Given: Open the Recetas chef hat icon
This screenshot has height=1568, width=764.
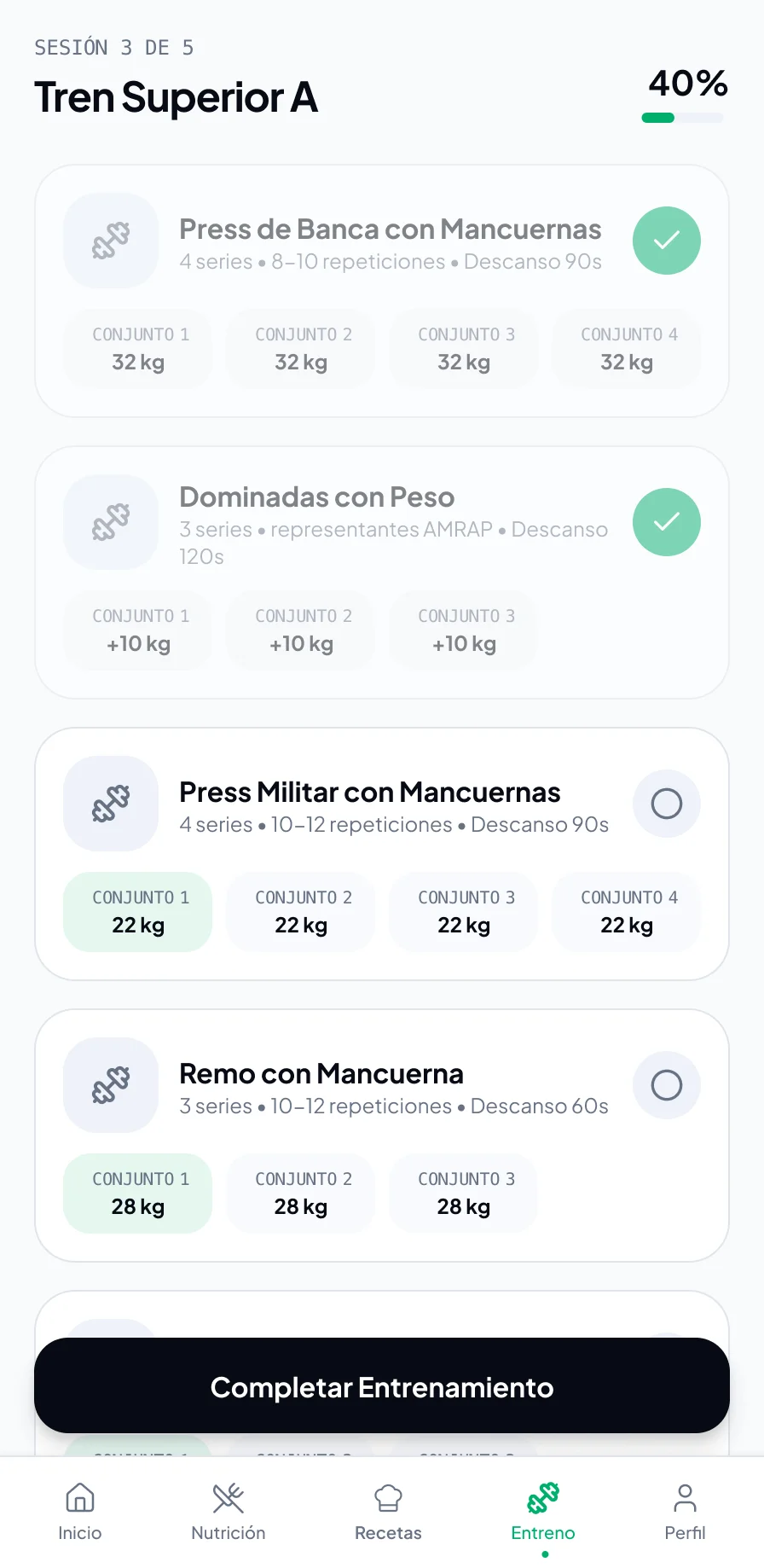Looking at the screenshot, I should (388, 1497).
